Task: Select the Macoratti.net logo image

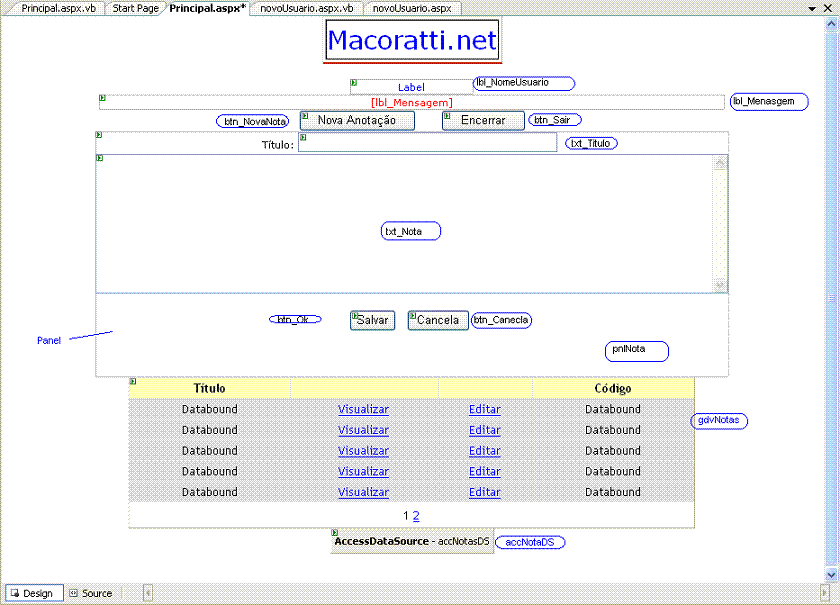Action: click(x=412, y=40)
